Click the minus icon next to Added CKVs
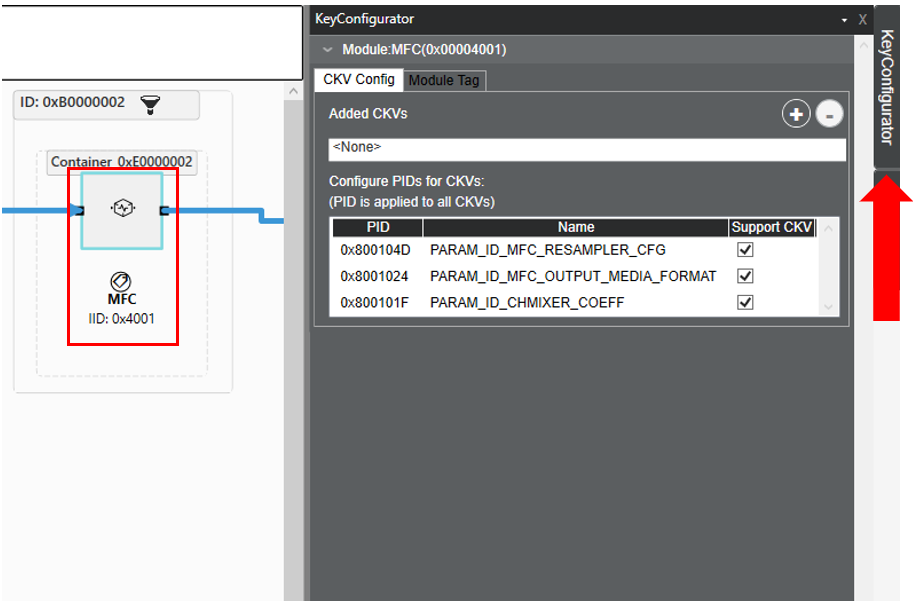The height and width of the screenshot is (601, 913). (829, 113)
